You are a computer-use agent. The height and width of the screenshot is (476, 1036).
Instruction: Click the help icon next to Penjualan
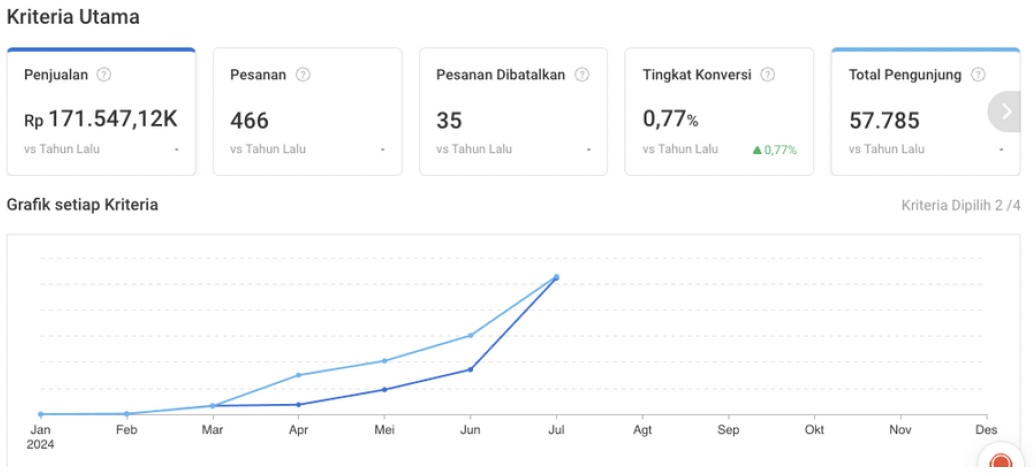104,75
